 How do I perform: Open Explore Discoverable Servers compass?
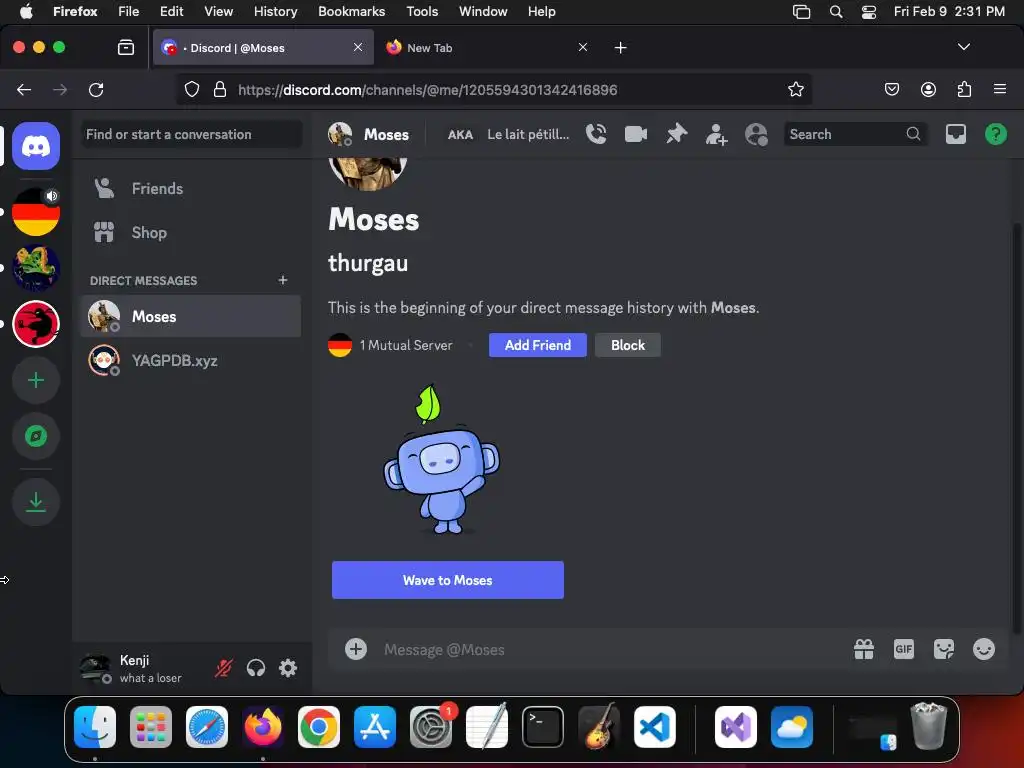pyautogui.click(x=36, y=436)
